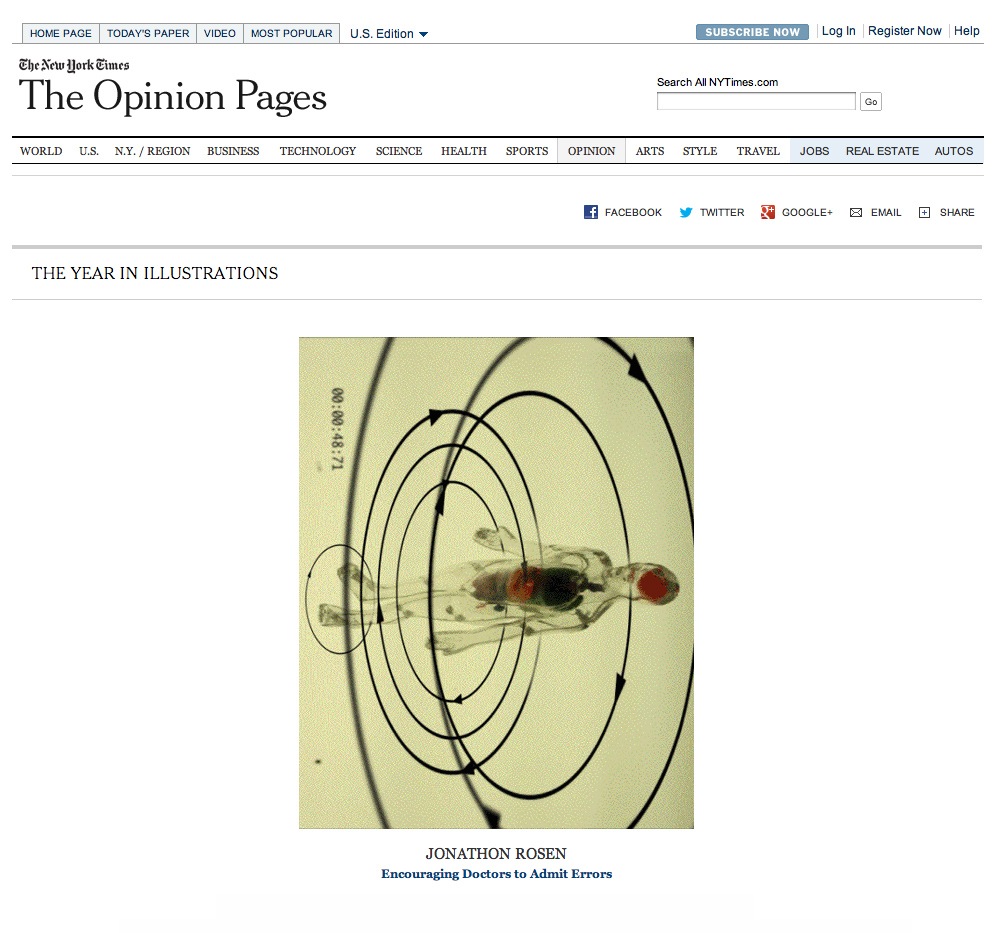Open the Real Estate section
Image resolution: width=996 pixels, height=933 pixels.
882,151
